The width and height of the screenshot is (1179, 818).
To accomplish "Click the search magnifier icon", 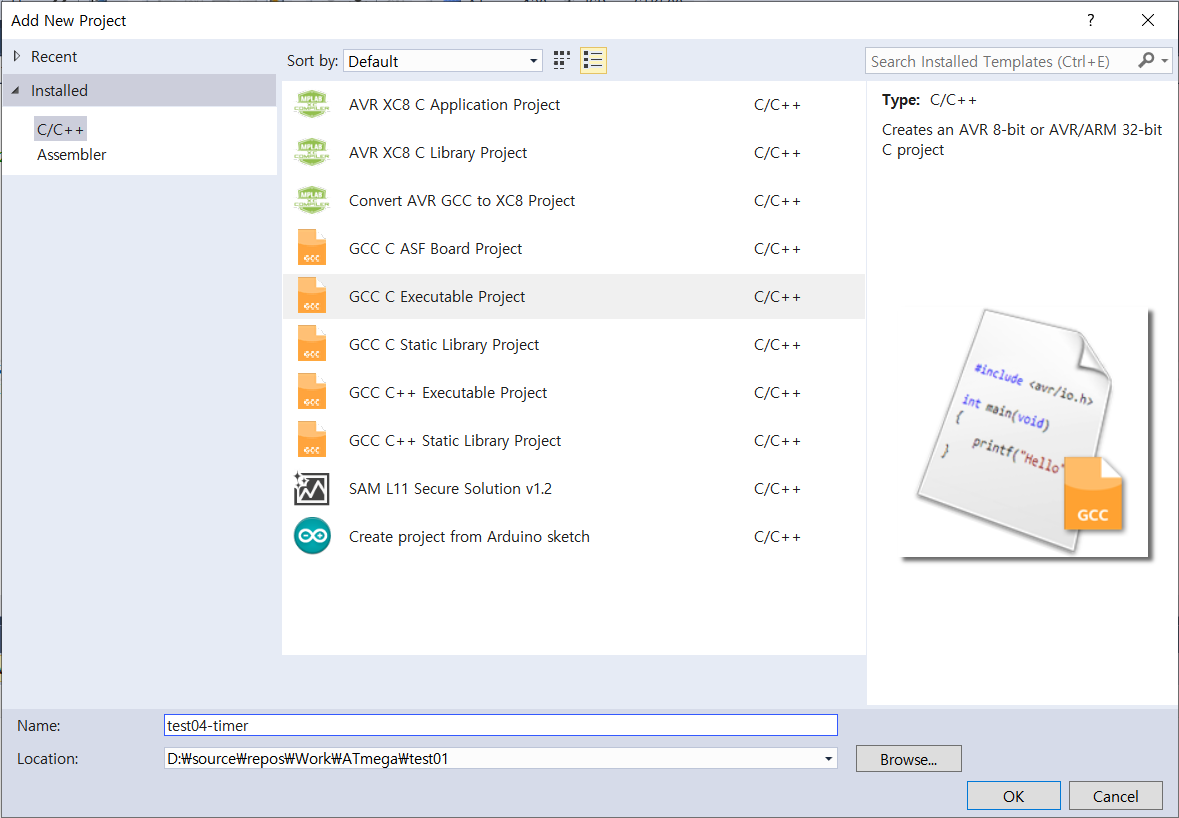I will coord(1146,61).
